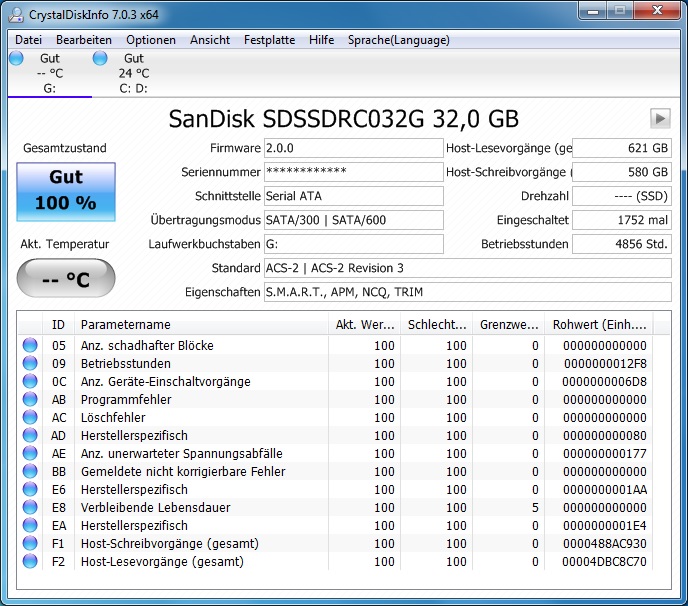Open the Ansicht menu
Viewport: 688px width, 606px height.
(210, 40)
